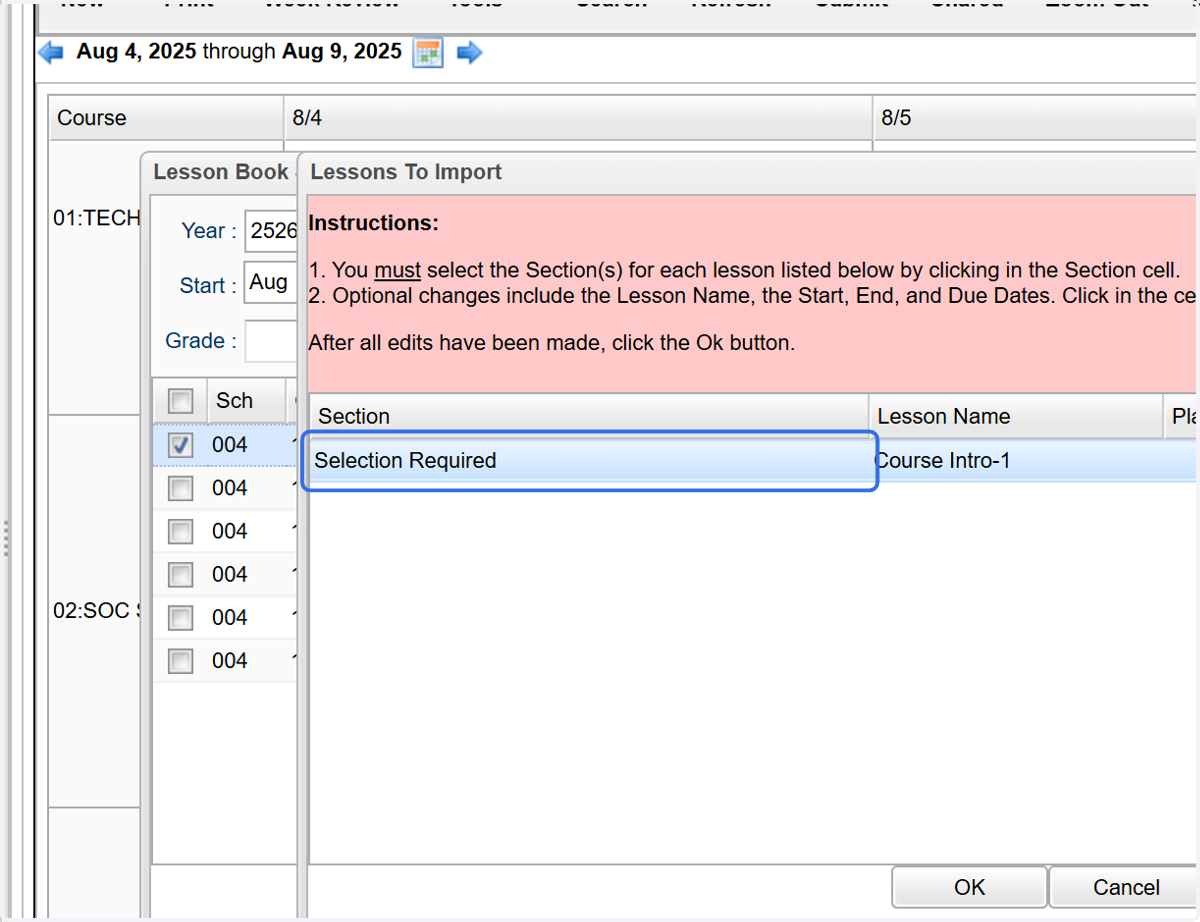Click the Grade input field

(x=271, y=341)
